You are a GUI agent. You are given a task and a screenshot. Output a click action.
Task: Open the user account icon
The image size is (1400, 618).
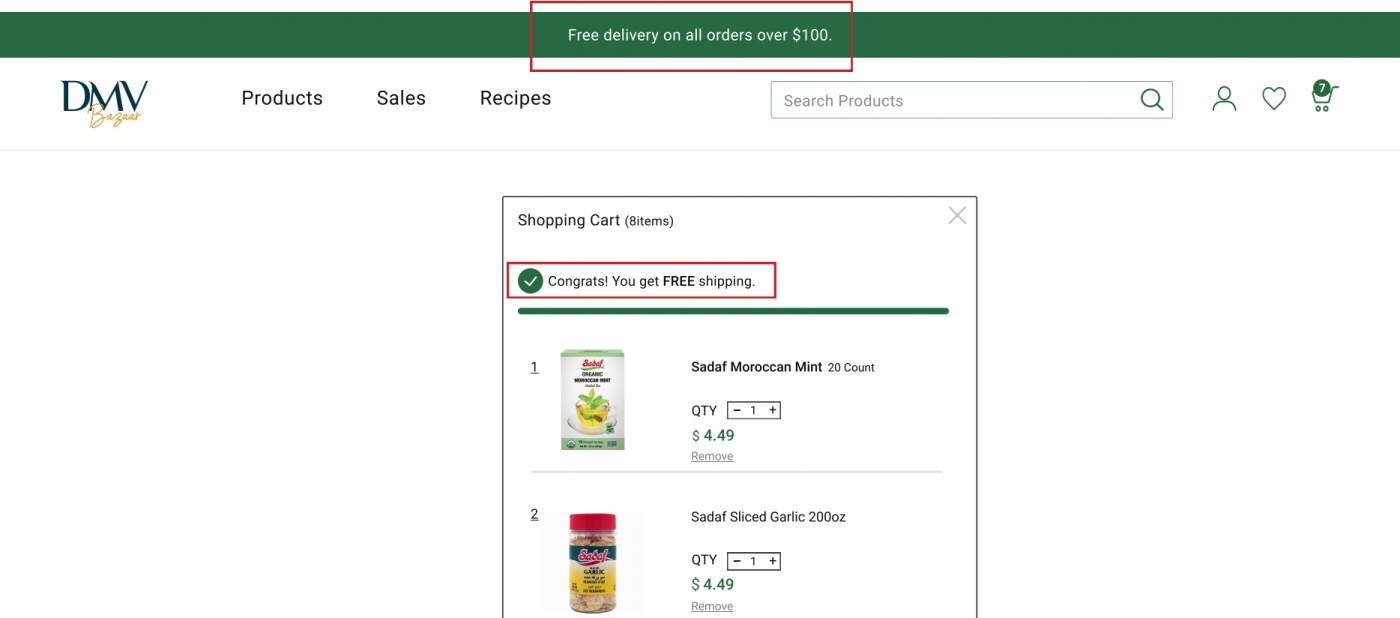tap(1224, 98)
